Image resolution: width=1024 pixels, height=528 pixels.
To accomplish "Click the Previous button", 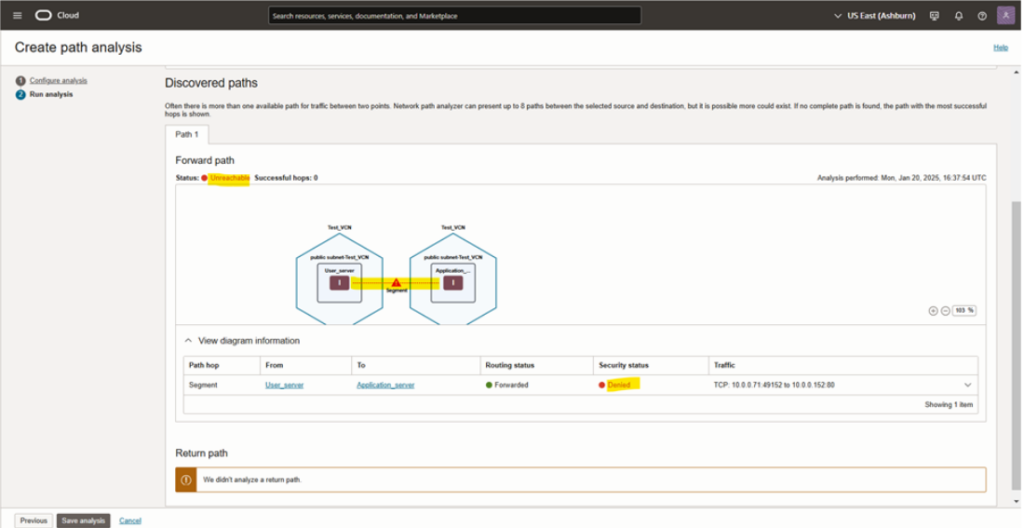I will (x=33, y=520).
